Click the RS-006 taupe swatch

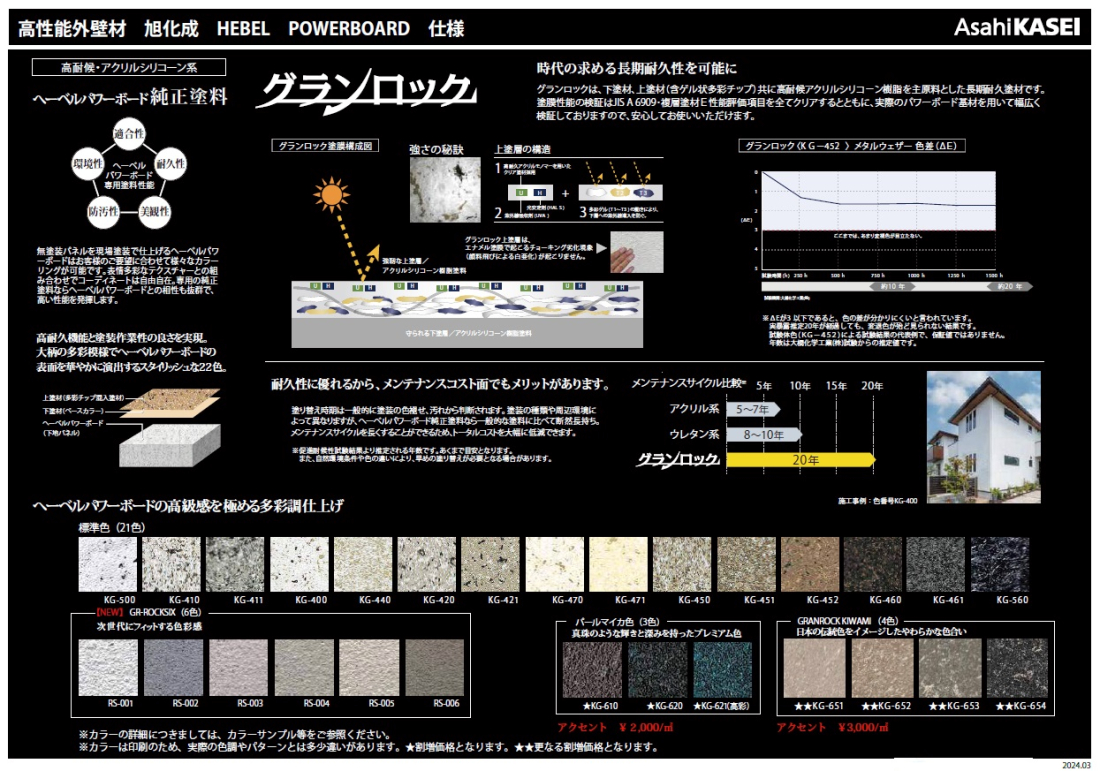[x=434, y=667]
